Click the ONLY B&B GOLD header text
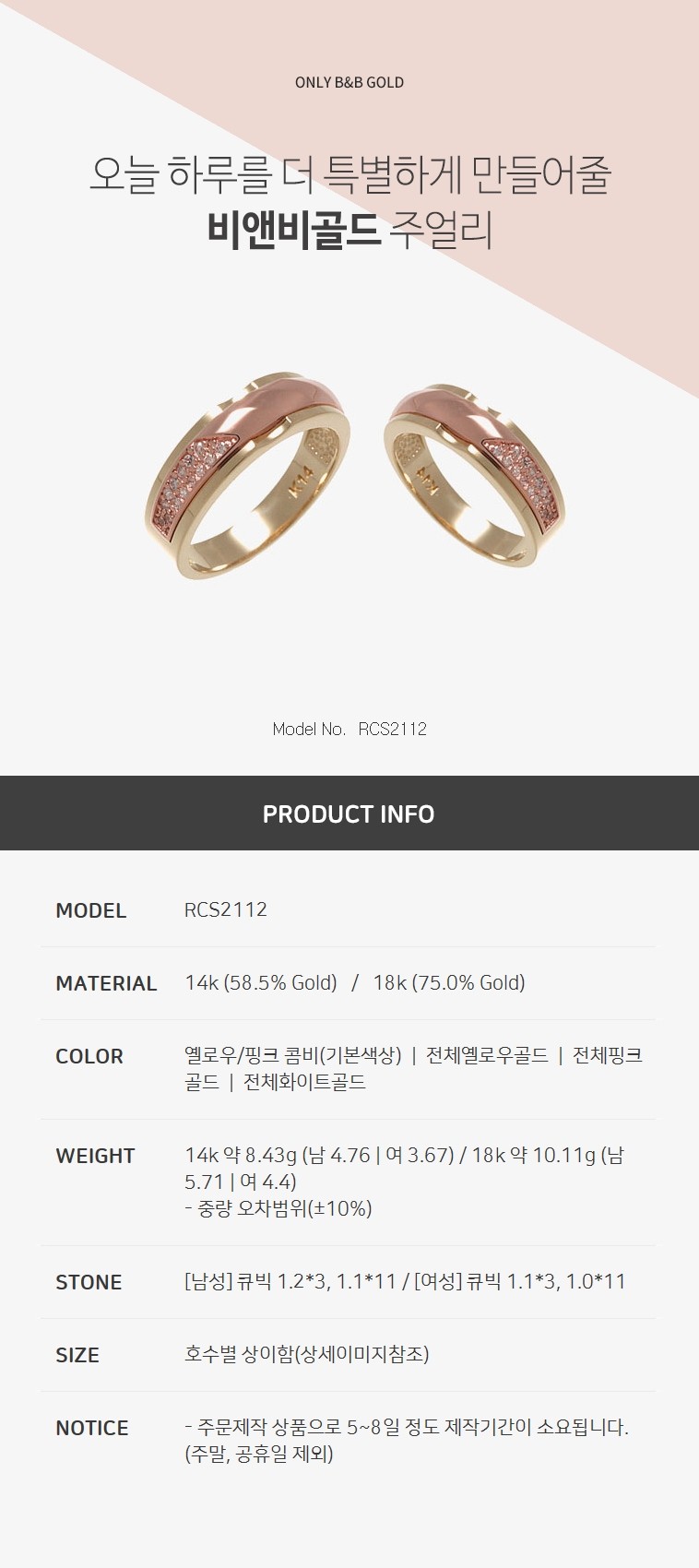699x1568 pixels. point(349,82)
